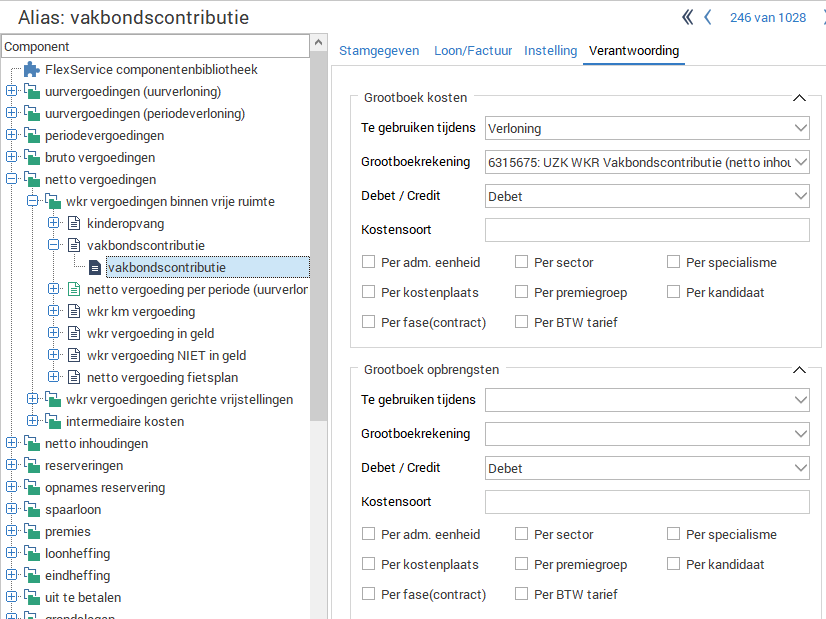Select wkr vergoeding NIET in geld item
Viewport: 826px width, 619px height.
[166, 355]
